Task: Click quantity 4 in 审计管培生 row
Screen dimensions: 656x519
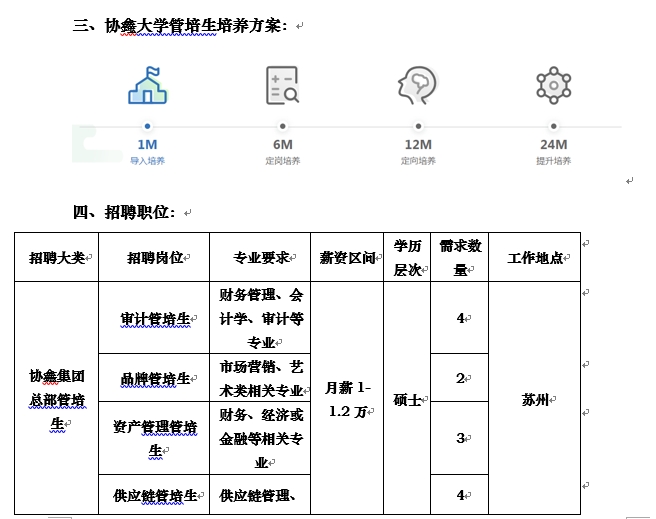Action: coord(459,317)
